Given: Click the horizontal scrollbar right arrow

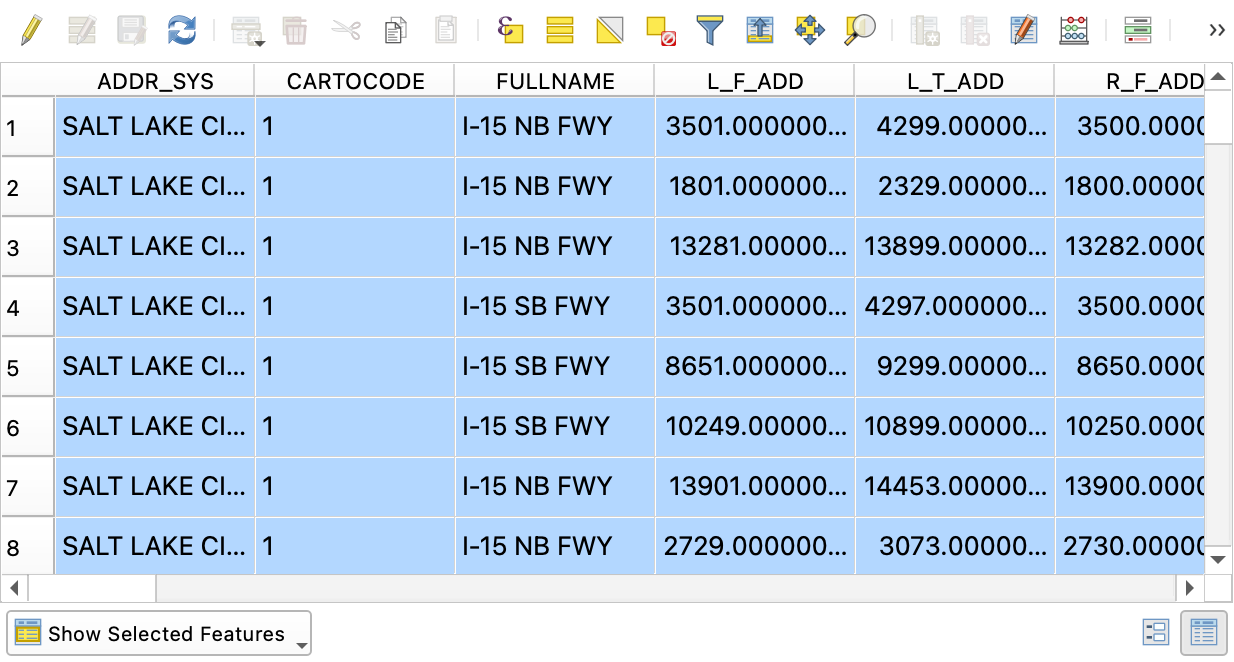Looking at the screenshot, I should pos(1190,588).
